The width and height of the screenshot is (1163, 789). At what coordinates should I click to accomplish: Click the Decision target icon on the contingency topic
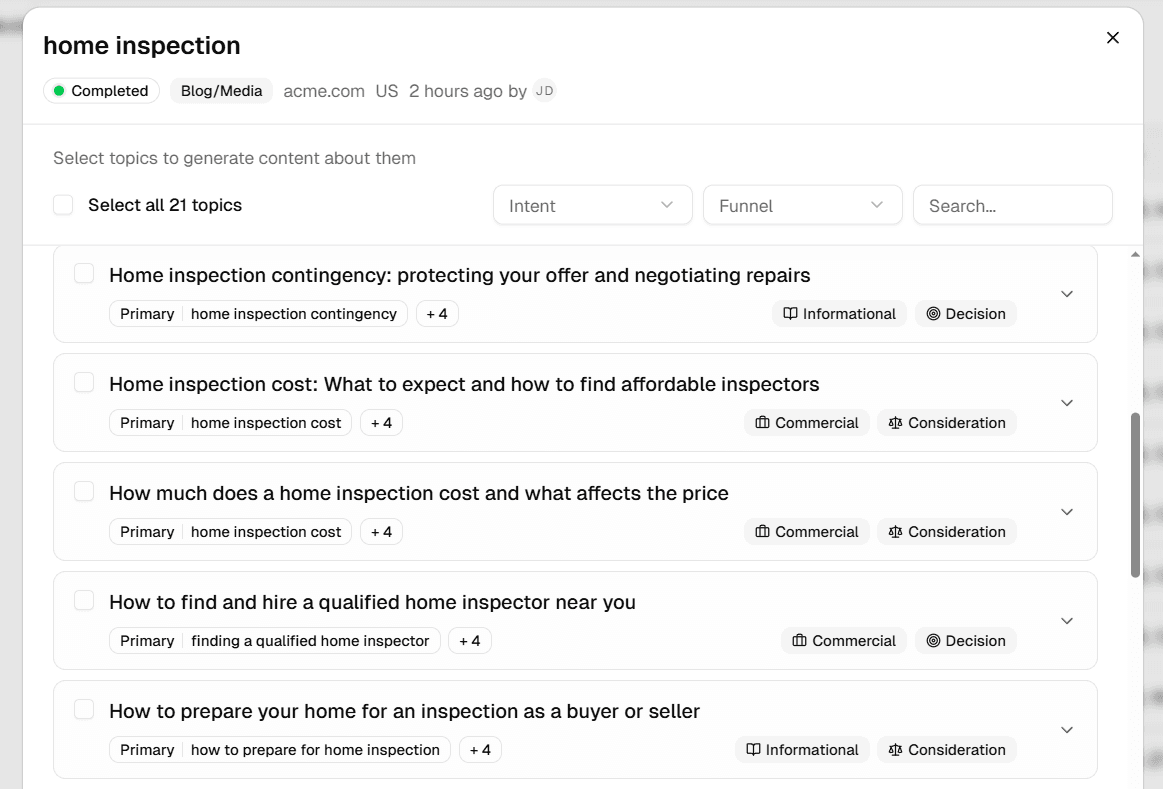[x=935, y=313]
